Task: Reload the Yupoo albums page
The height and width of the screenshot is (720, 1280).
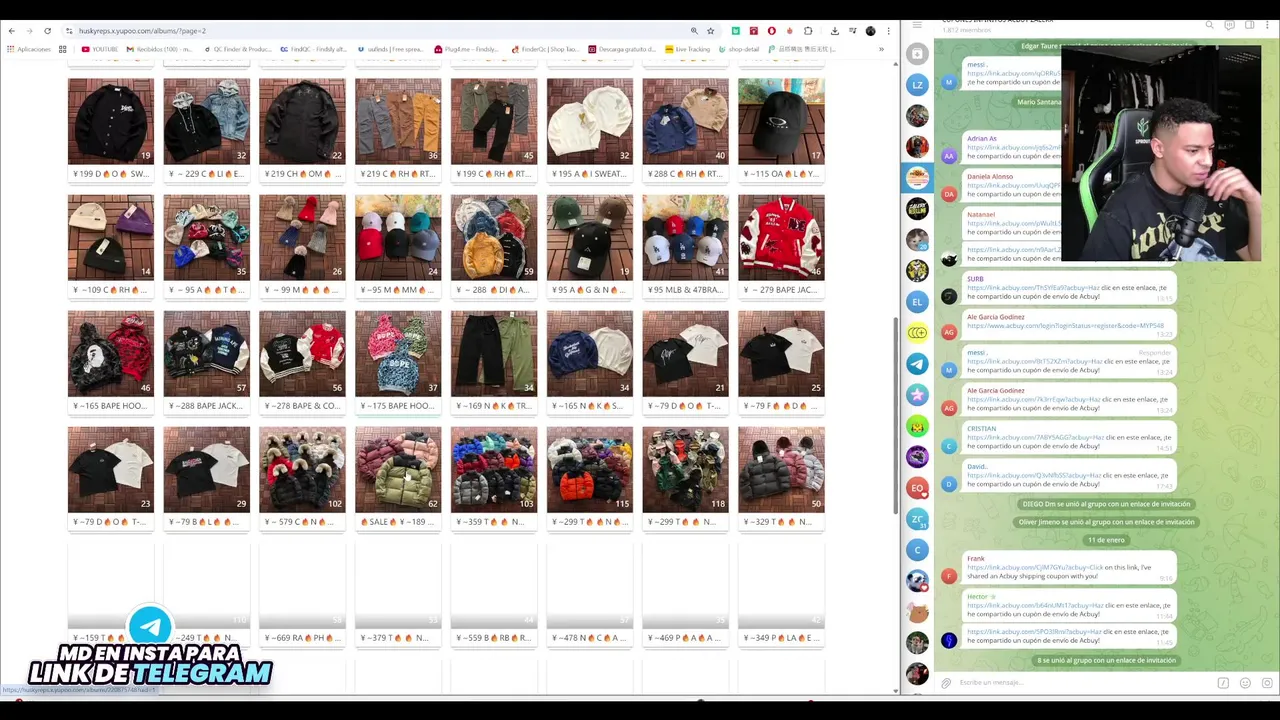Action: [47, 31]
